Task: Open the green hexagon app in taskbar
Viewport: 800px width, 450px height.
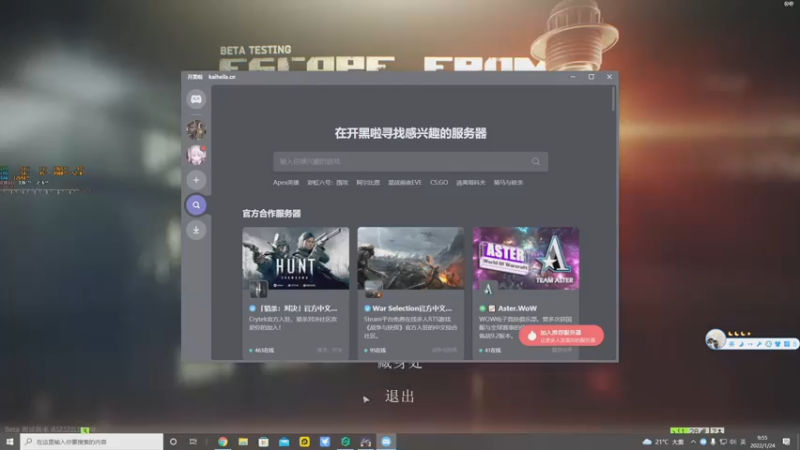Action: pos(345,442)
